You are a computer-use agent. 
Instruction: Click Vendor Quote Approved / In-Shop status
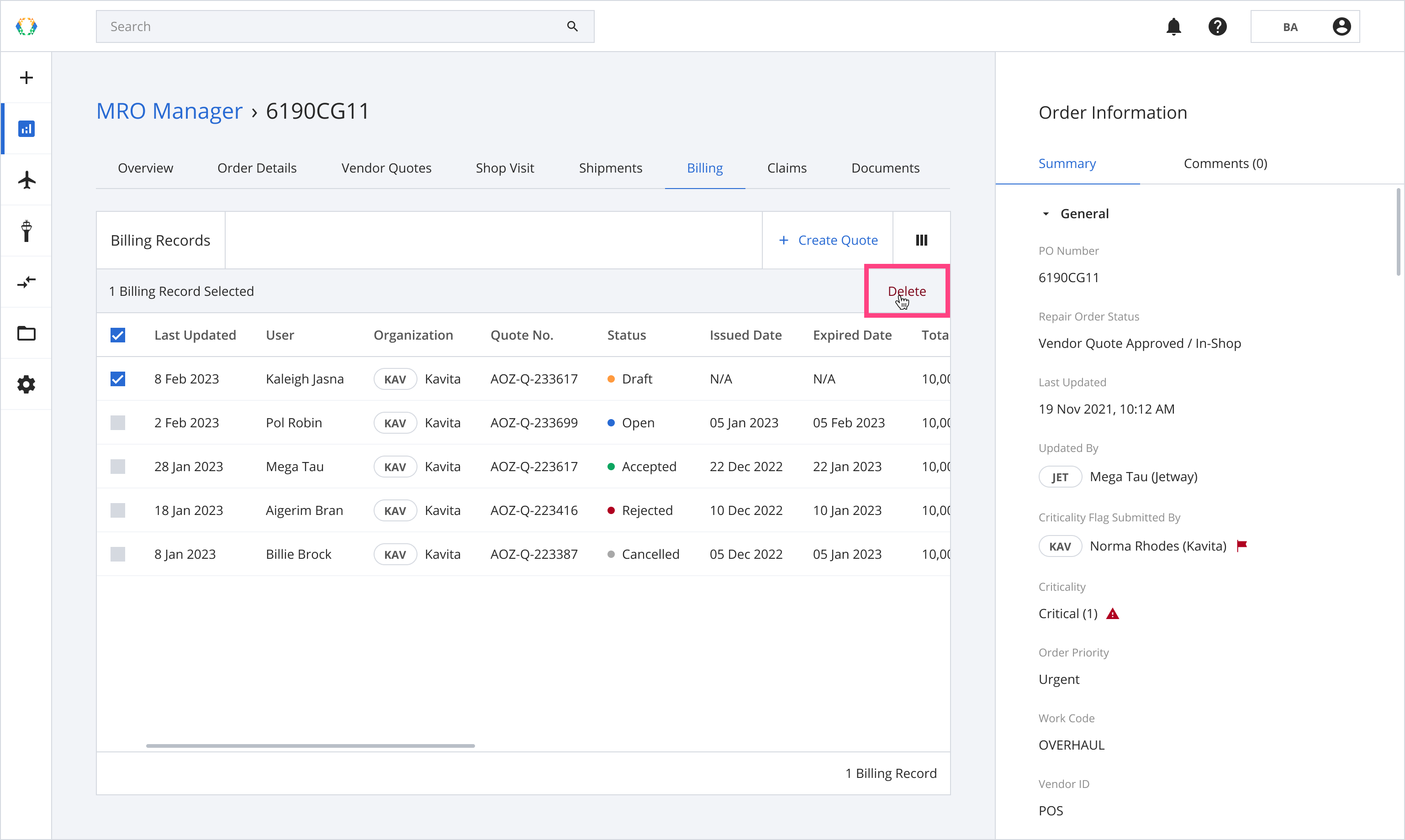(x=1140, y=344)
